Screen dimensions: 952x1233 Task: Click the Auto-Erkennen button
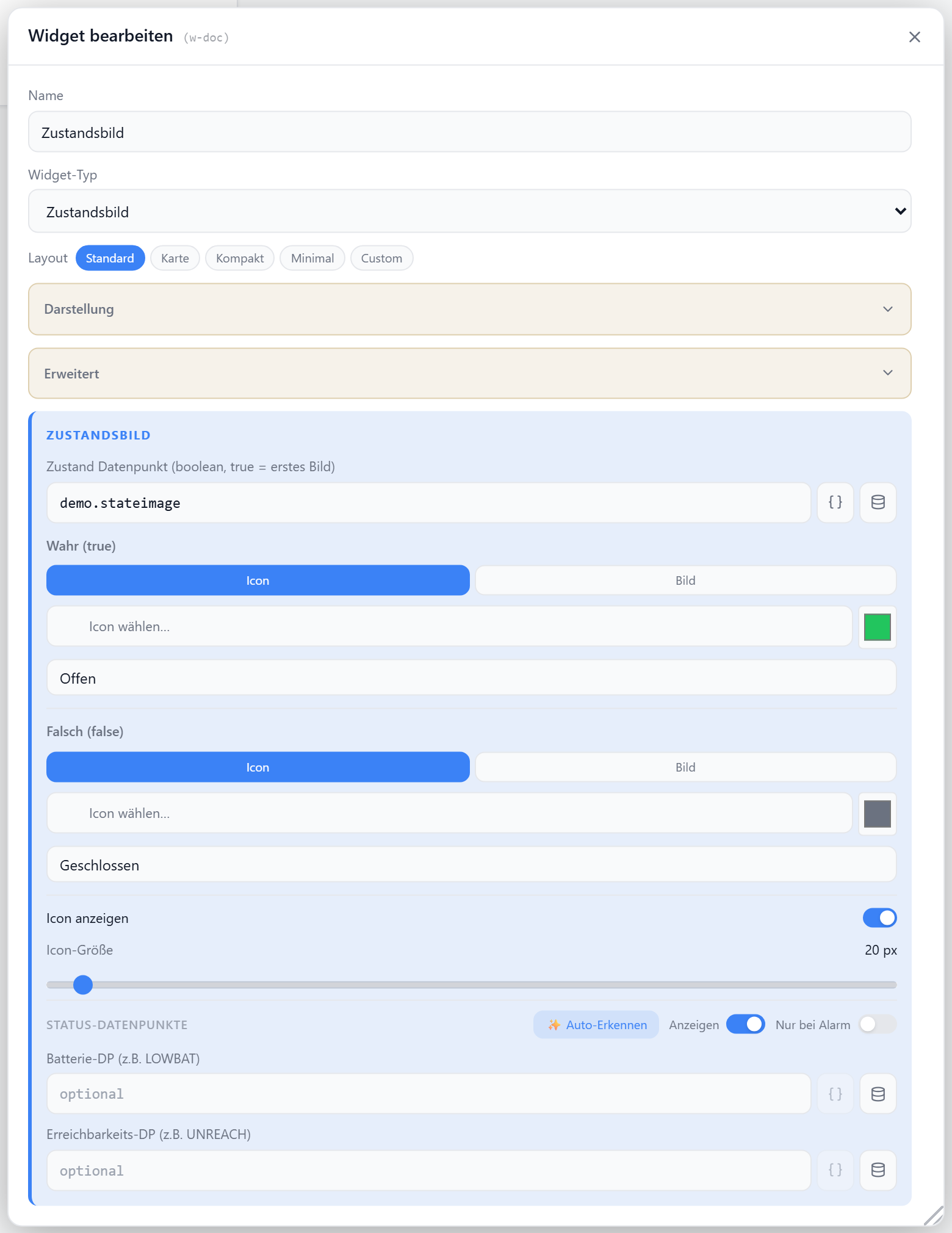tap(596, 1024)
